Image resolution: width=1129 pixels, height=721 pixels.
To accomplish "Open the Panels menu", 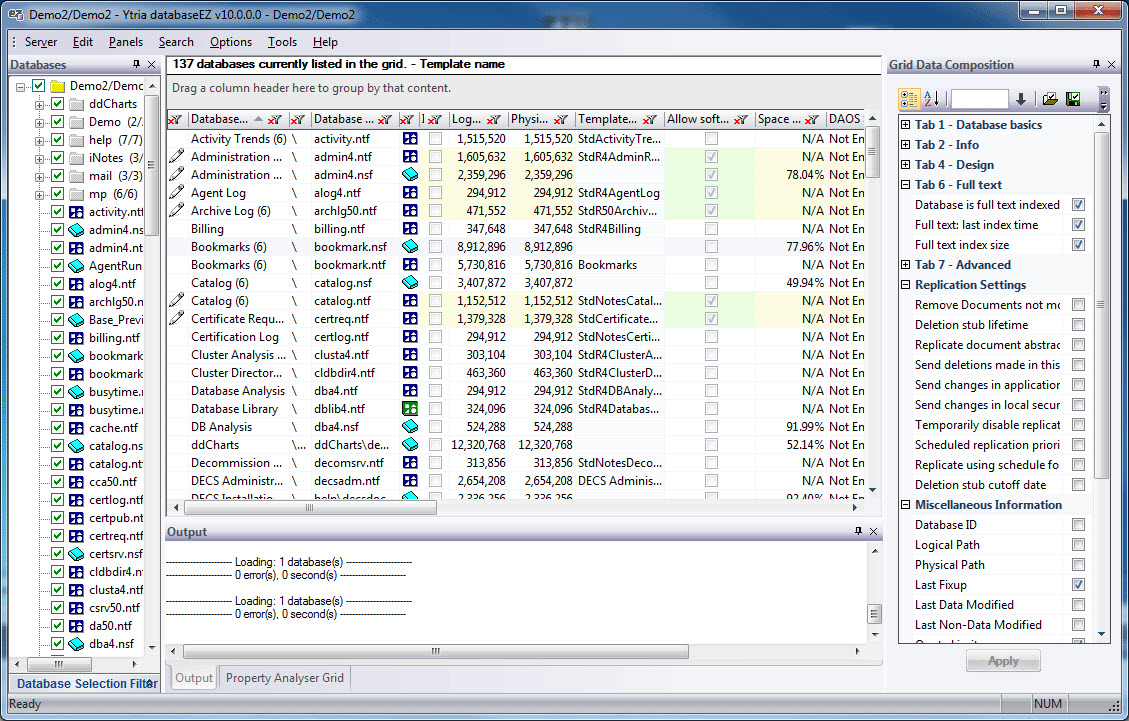I will 126,42.
